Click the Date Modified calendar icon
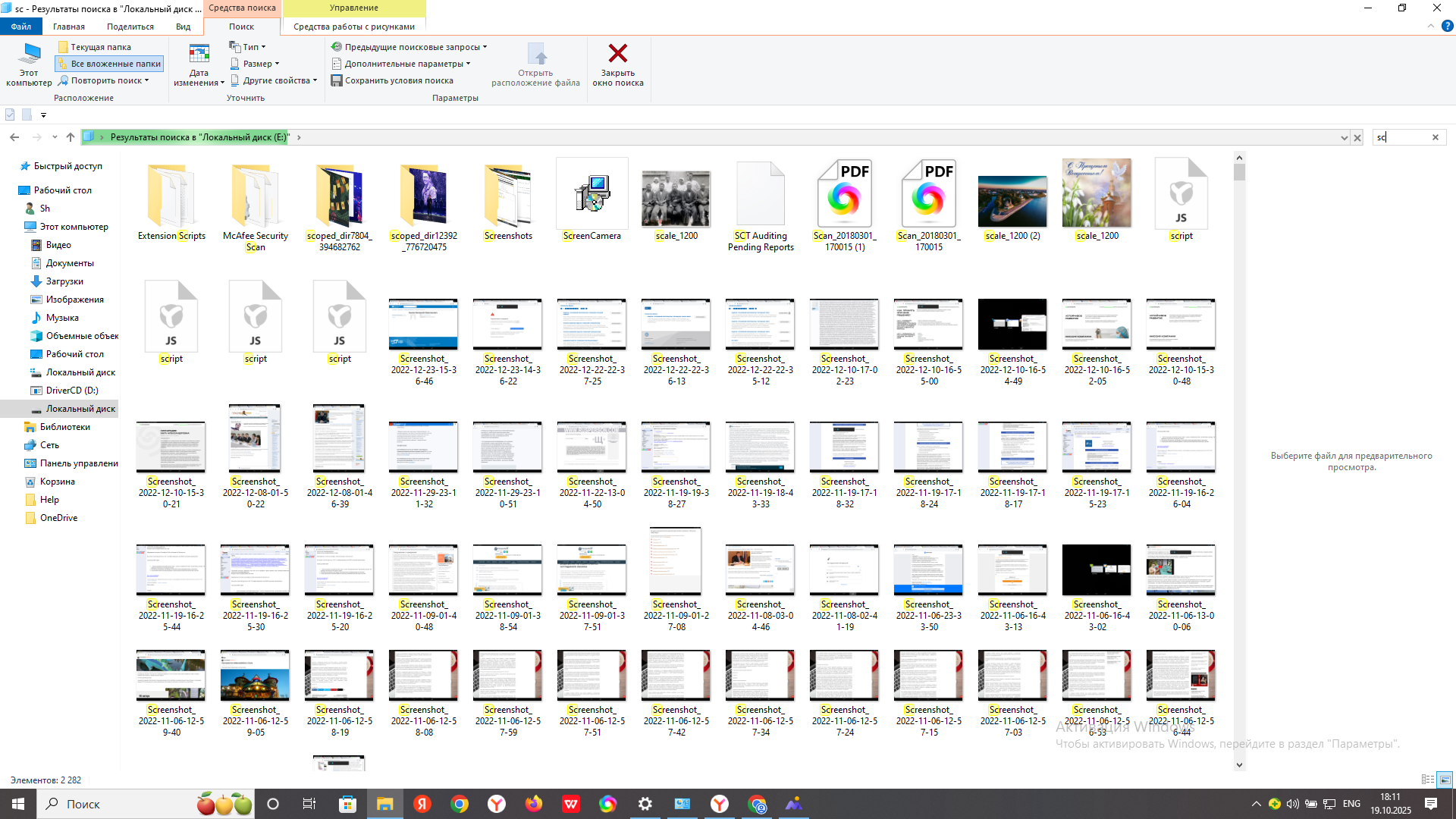Screen dimensions: 1456x819 tap(199, 55)
